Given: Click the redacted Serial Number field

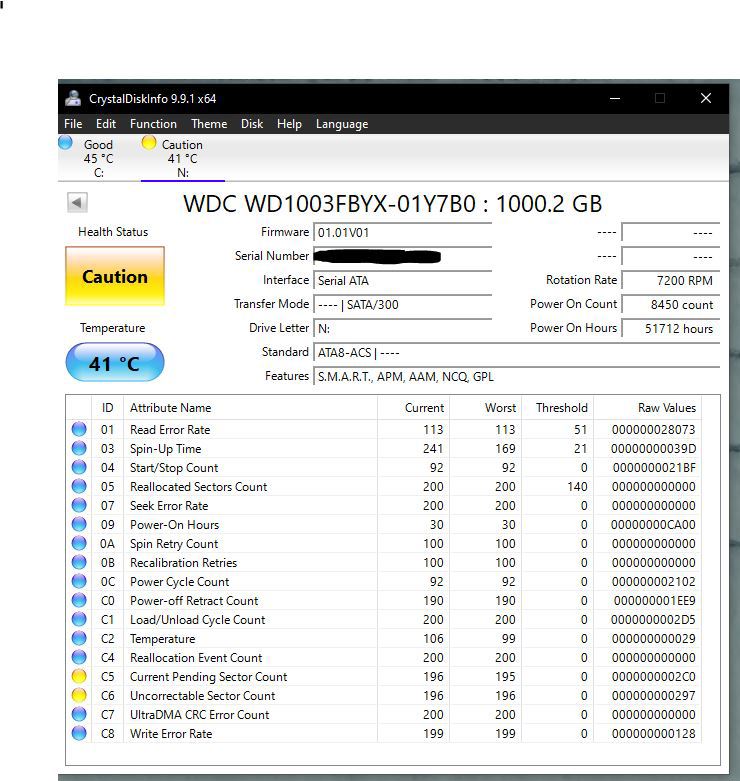Looking at the screenshot, I should pyautogui.click(x=402, y=256).
